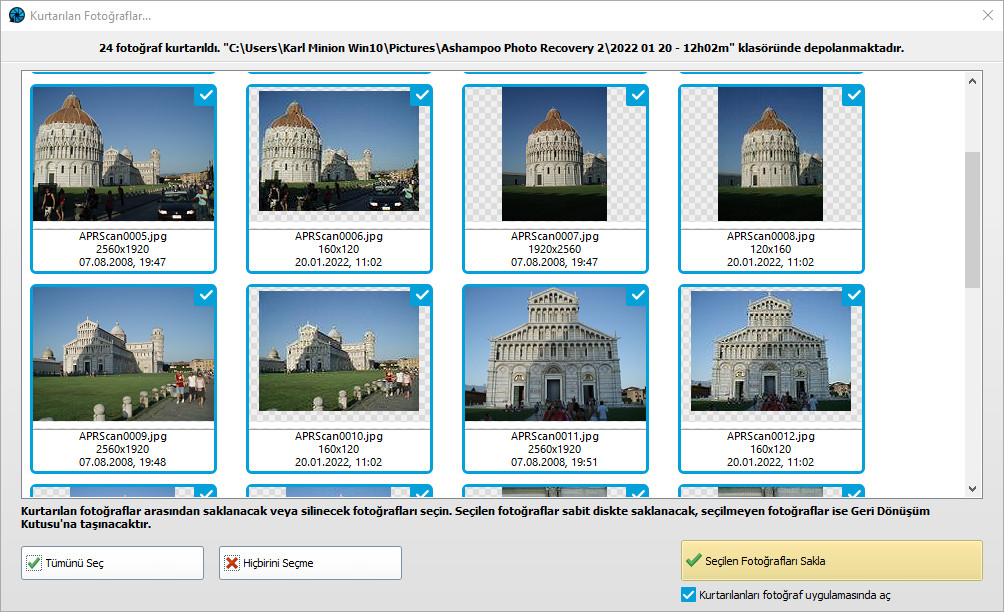Uncheck the APRScan0005.jpg selection checkmark
This screenshot has width=1004, height=612.
205,95
